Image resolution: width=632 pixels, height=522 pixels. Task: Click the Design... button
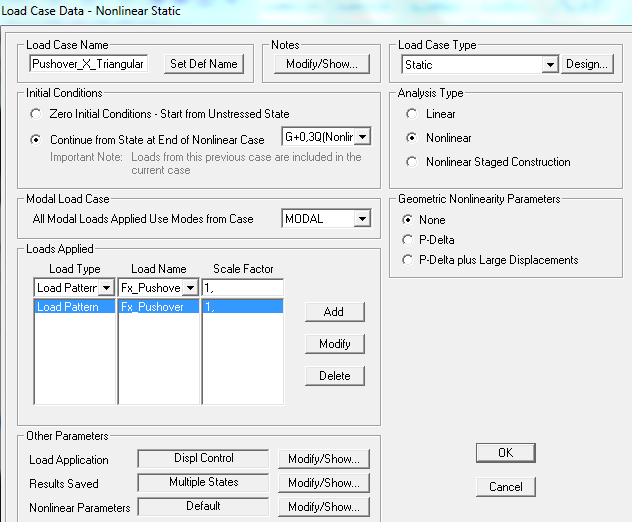tap(587, 64)
